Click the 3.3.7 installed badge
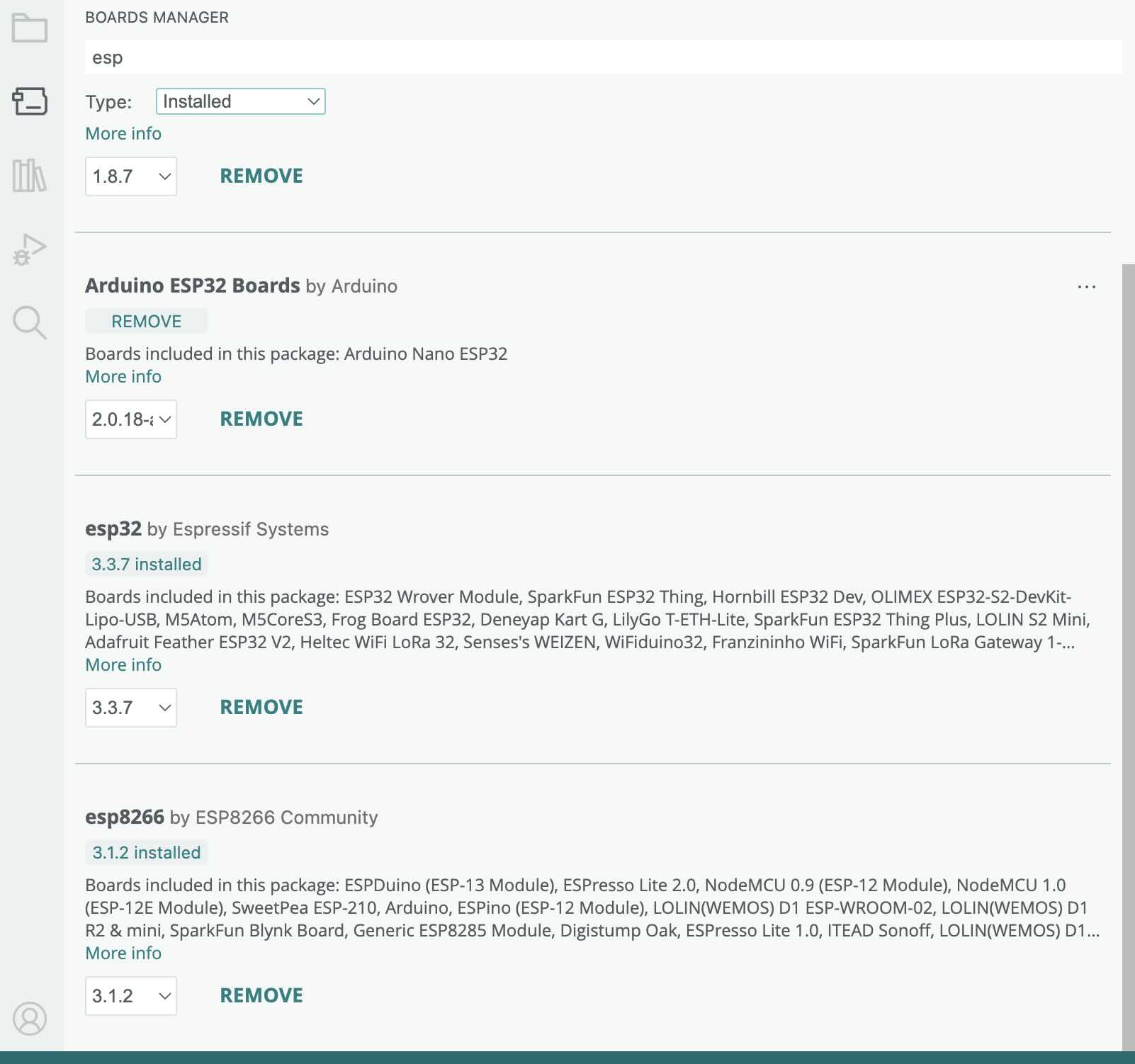This screenshot has width=1135, height=1064. click(x=146, y=564)
